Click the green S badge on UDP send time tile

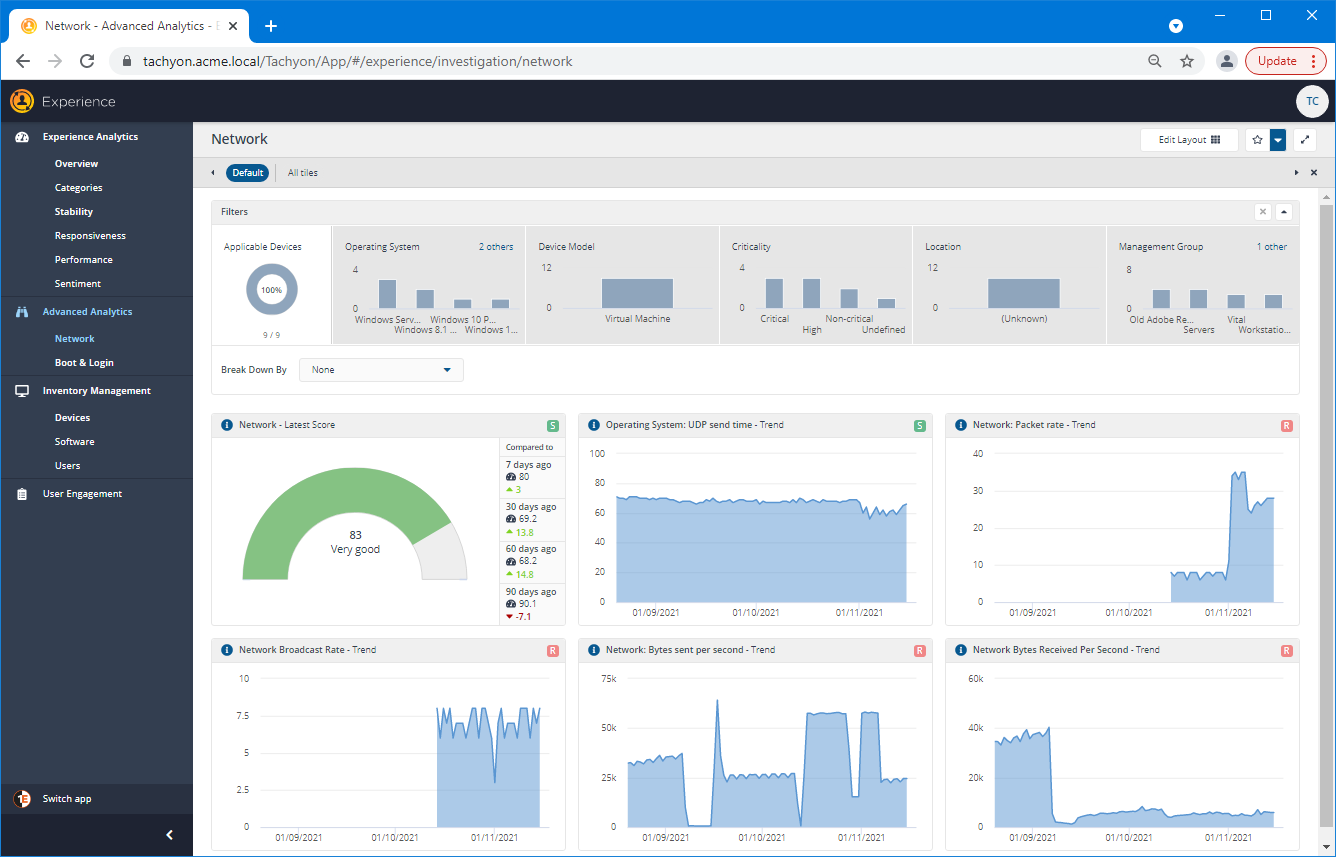(920, 426)
